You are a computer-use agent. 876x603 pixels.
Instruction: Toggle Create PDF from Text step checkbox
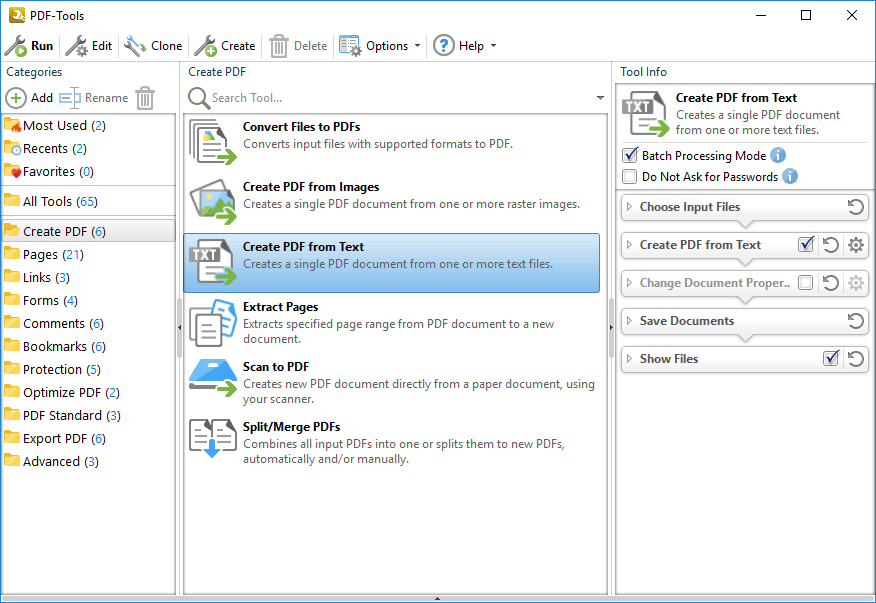coord(806,244)
